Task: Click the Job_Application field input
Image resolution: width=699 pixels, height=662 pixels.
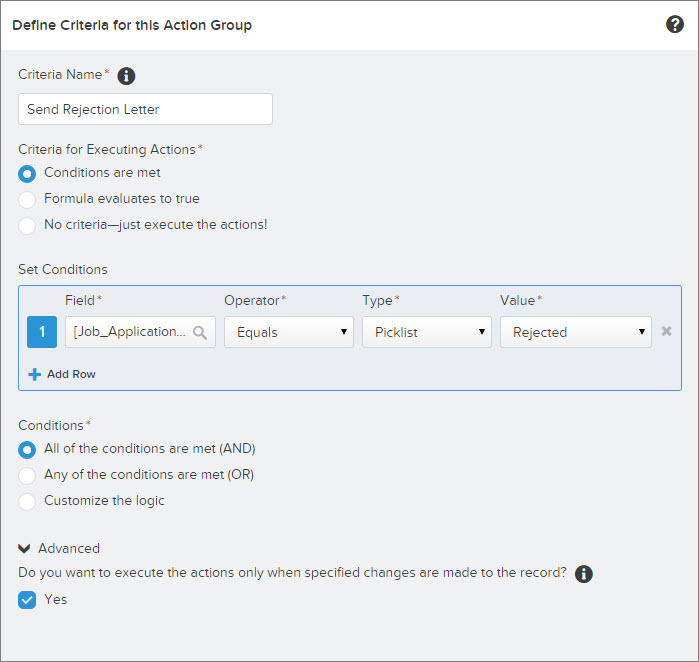Action: click(140, 332)
